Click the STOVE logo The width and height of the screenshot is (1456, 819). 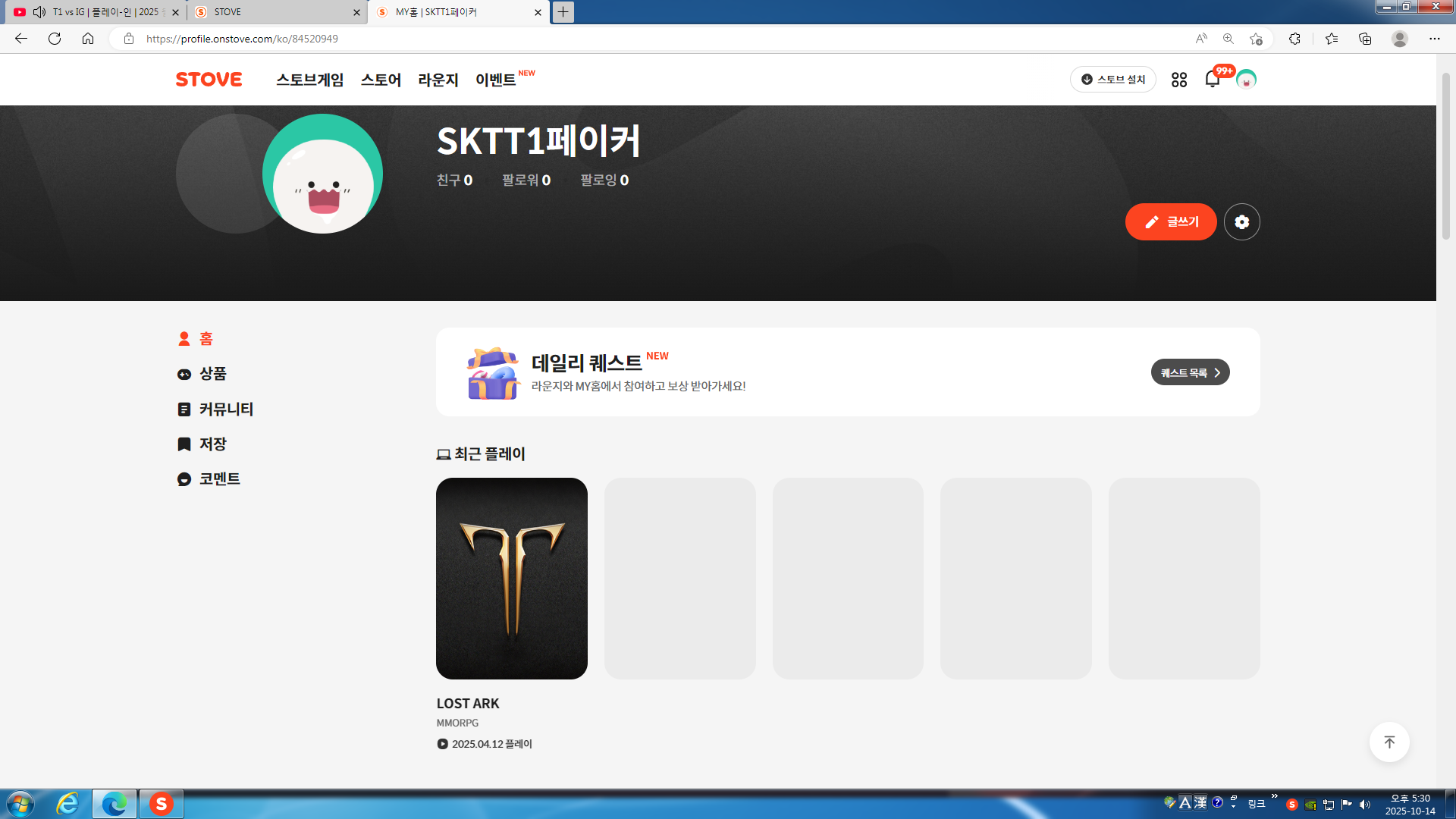209,79
